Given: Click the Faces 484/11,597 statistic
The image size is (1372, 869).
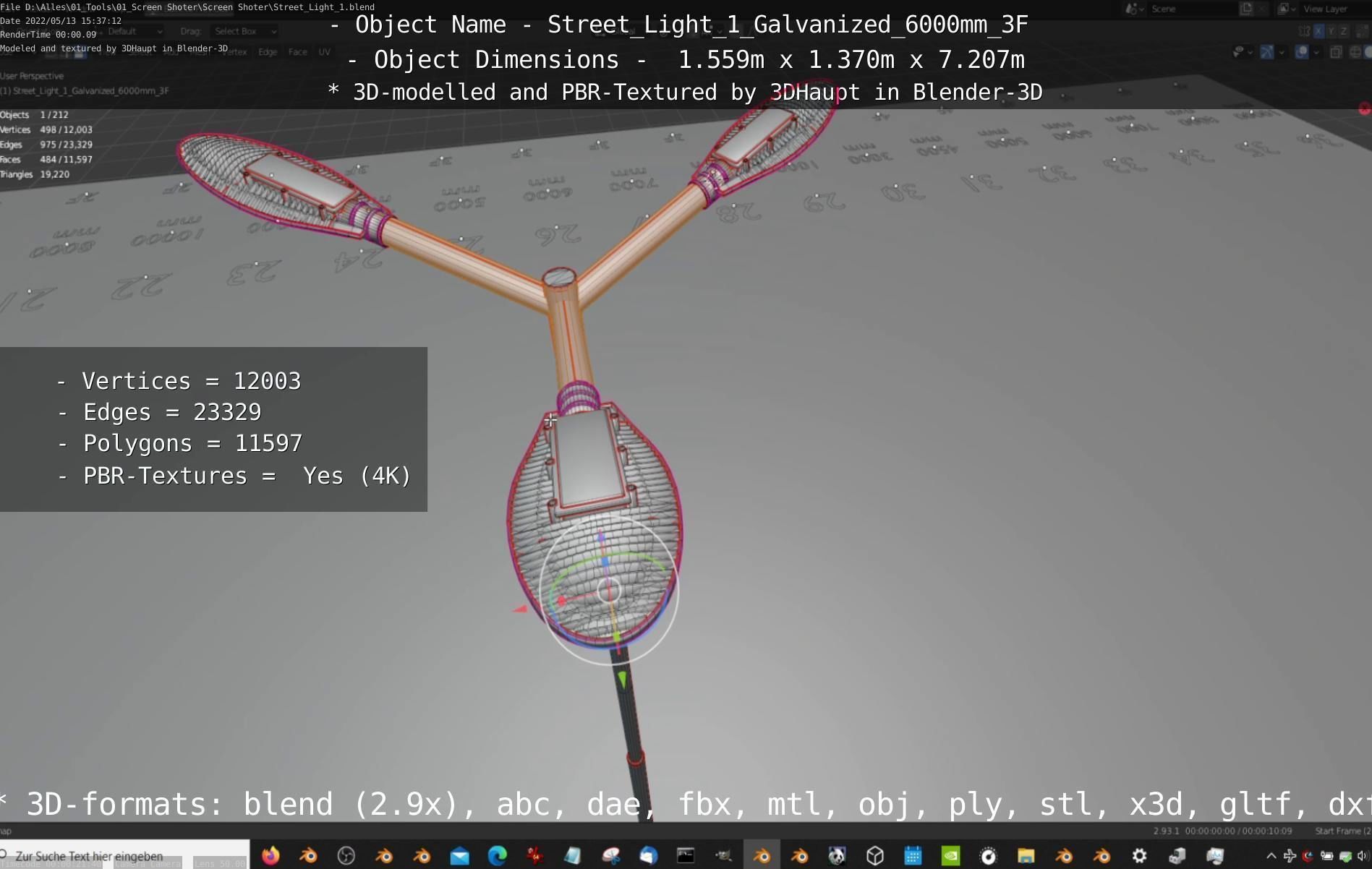Looking at the screenshot, I should pyautogui.click(x=46, y=159).
